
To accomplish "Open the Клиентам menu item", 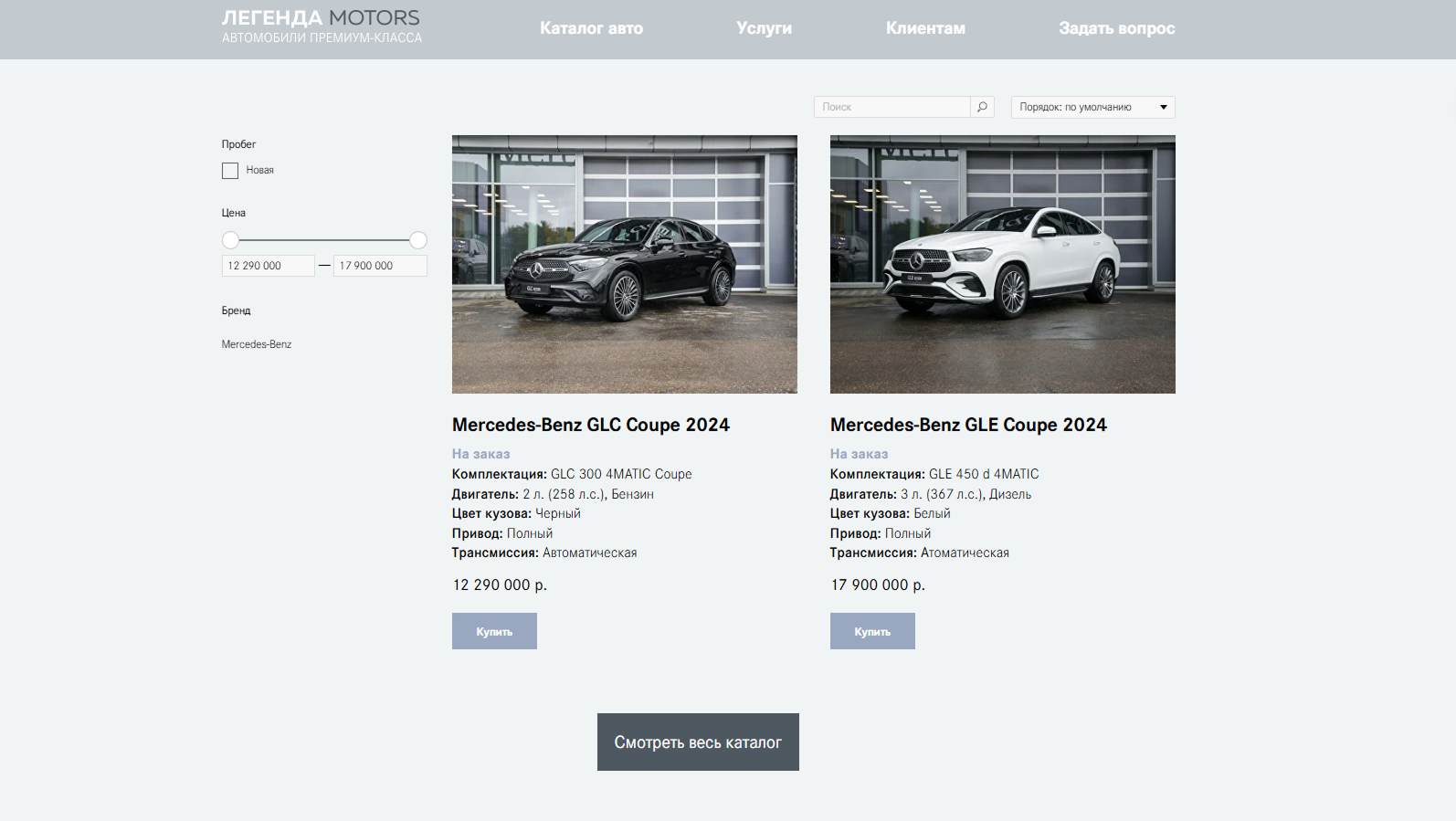I will (925, 28).
